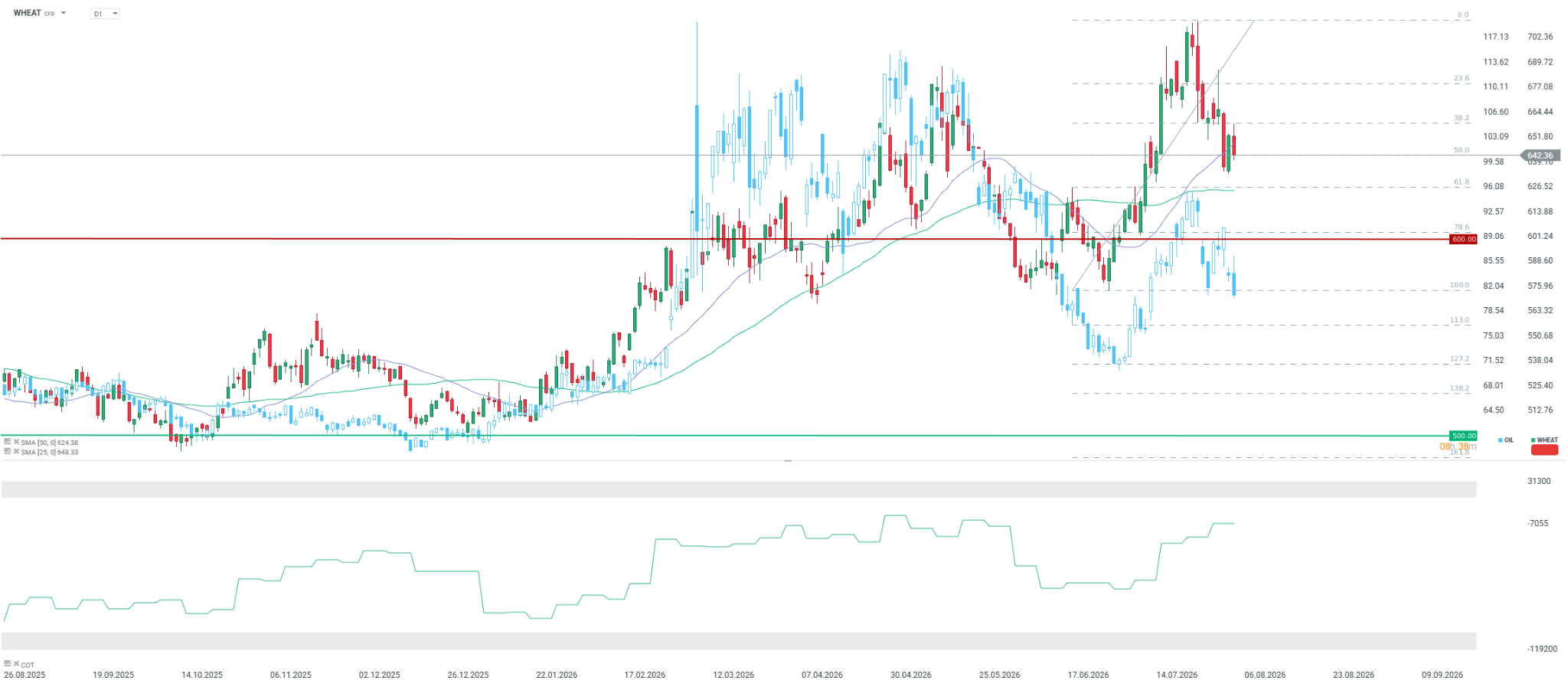Open the D1 timeframe dropdown
Screen dimensions: 1568x687
(106, 14)
